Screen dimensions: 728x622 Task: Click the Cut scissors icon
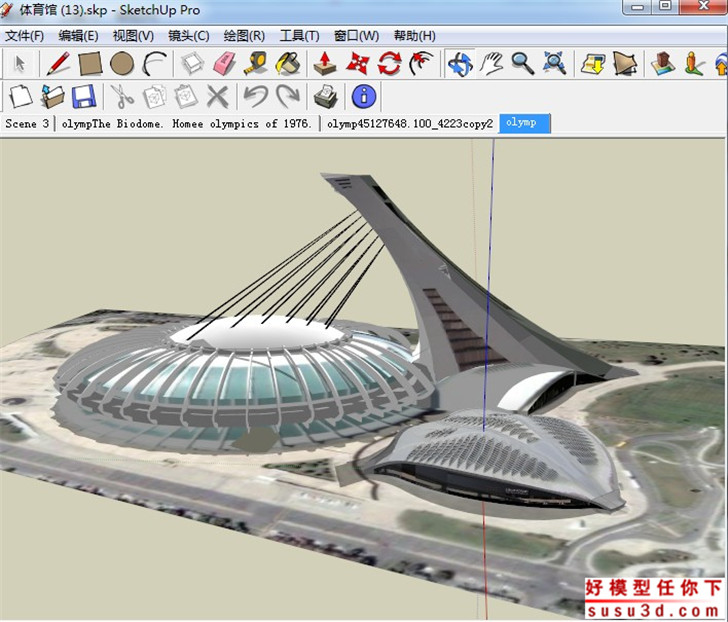tap(122, 97)
